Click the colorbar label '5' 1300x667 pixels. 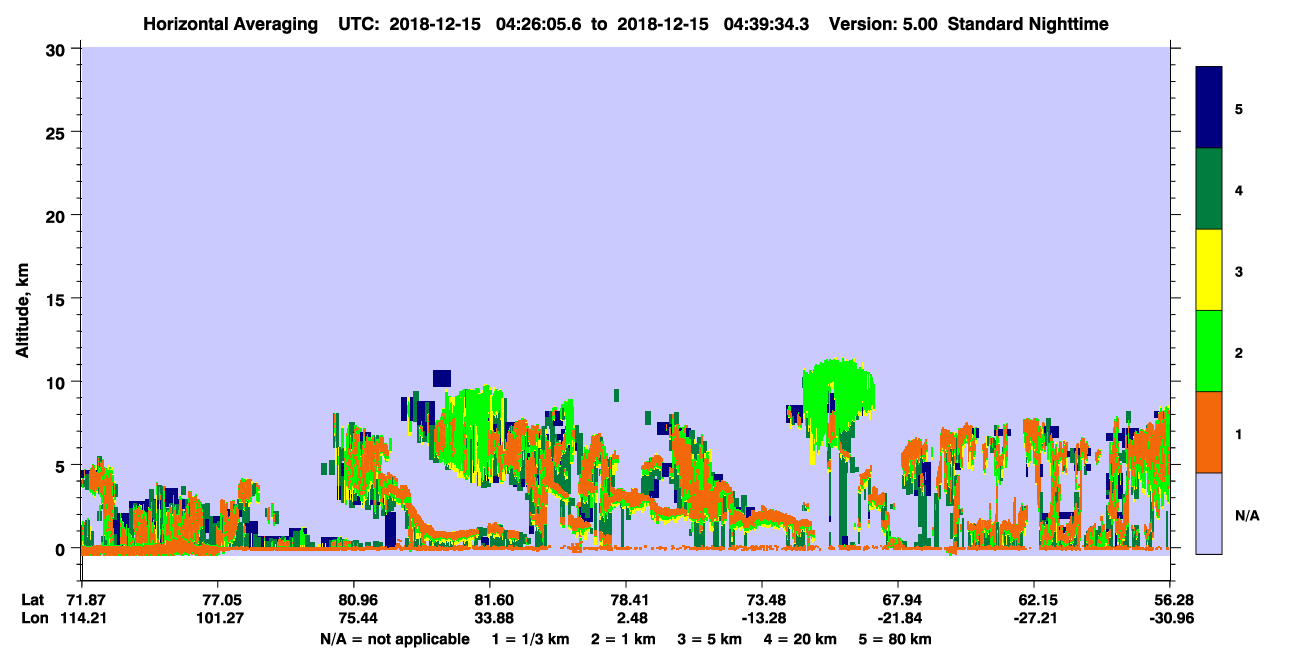(1238, 108)
